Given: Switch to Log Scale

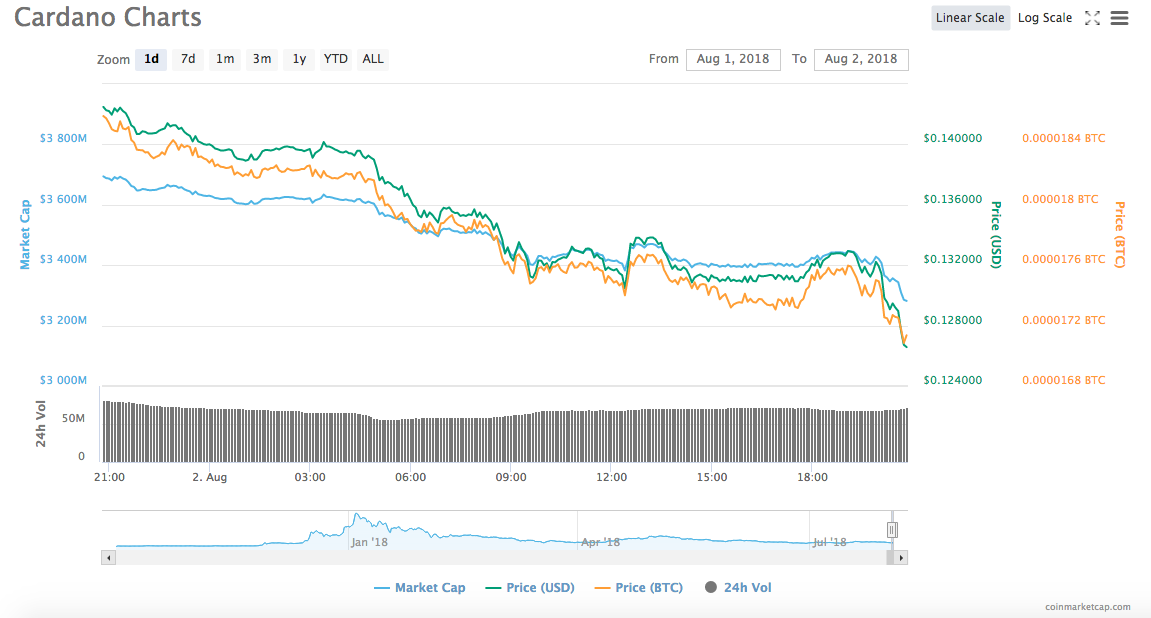Looking at the screenshot, I should (1045, 18).
